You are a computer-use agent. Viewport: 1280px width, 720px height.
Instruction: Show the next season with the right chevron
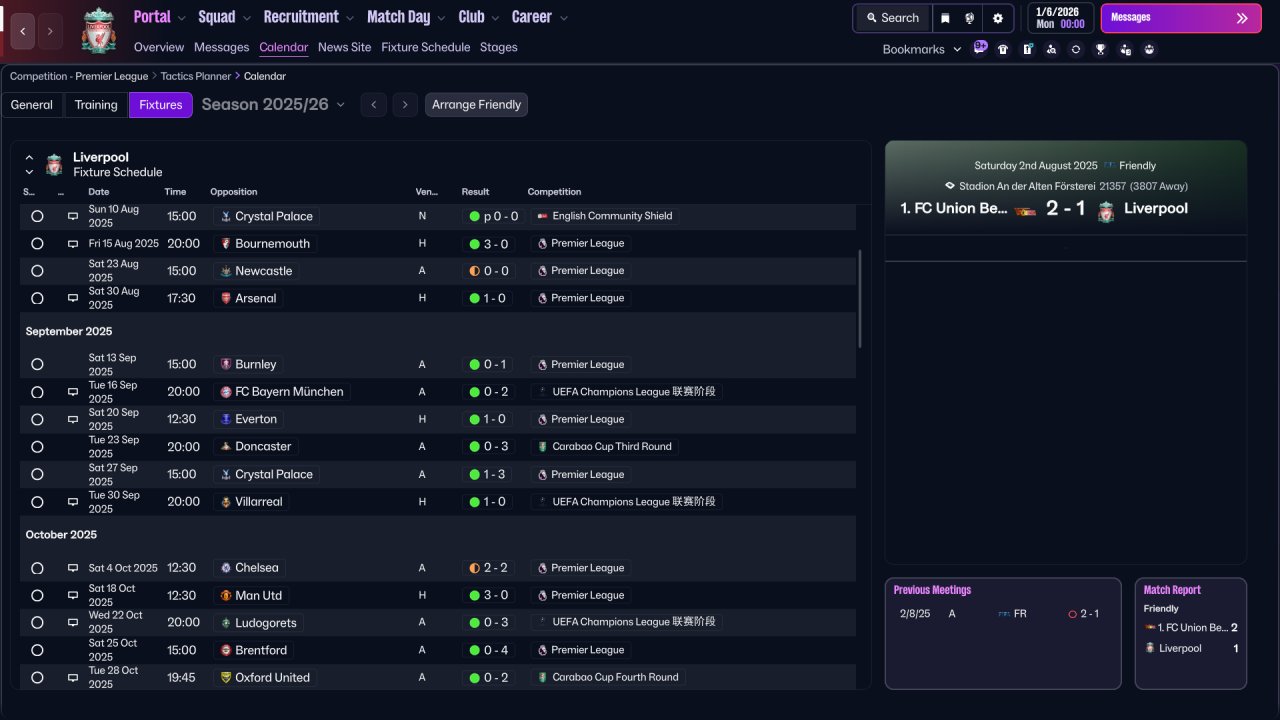click(x=405, y=105)
